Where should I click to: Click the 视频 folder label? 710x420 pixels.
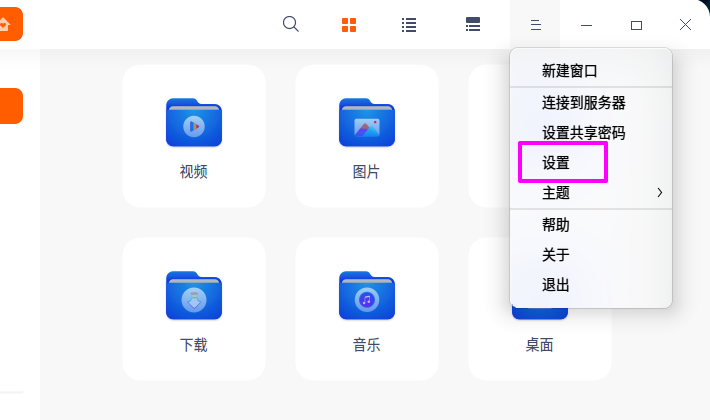tap(193, 172)
